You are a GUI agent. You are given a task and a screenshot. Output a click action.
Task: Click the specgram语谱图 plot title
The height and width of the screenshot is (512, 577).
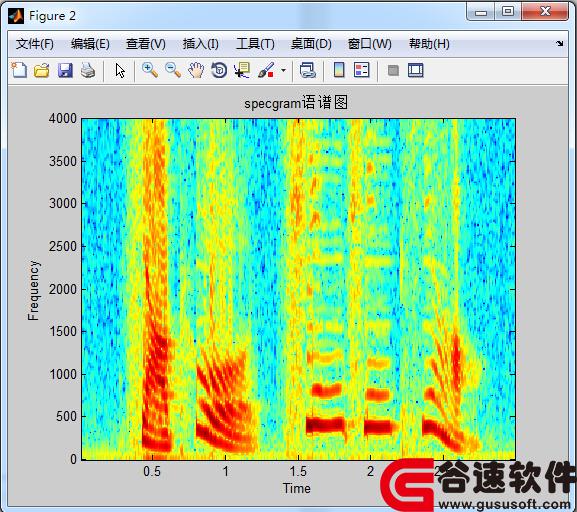(296, 103)
